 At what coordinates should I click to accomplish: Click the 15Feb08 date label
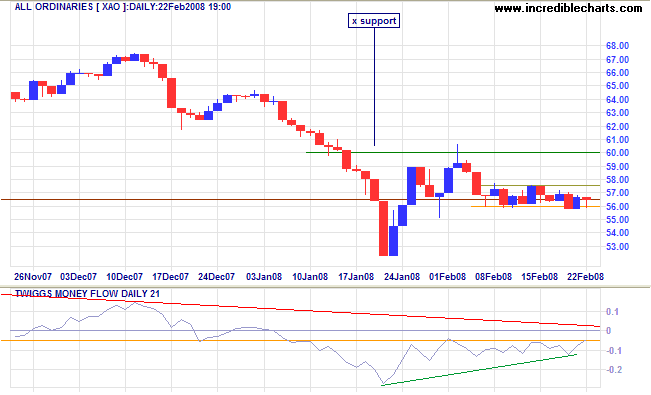click(540, 277)
